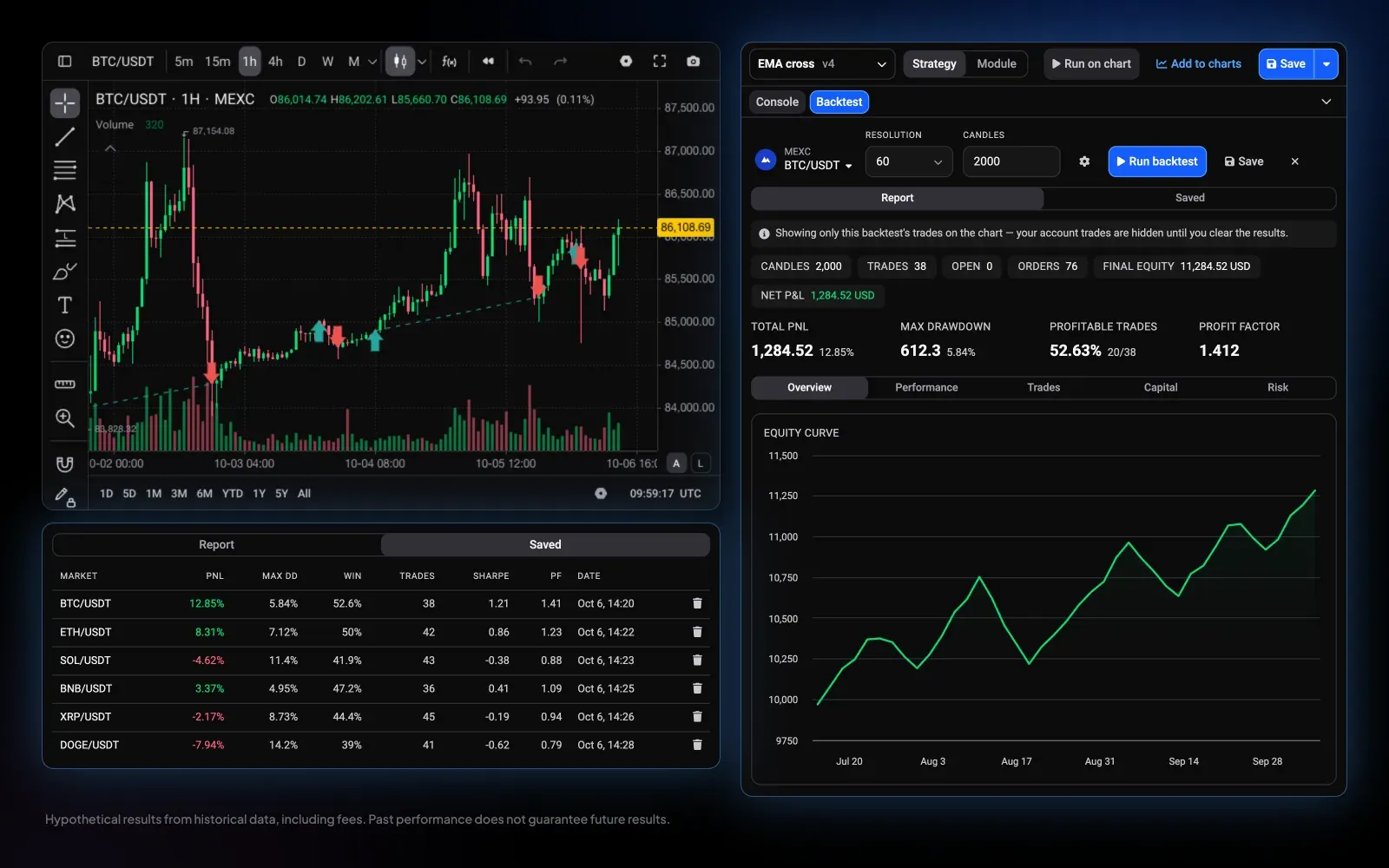Toggle auto scale A button
Image resolution: width=1389 pixels, height=868 pixels.
pos(676,464)
